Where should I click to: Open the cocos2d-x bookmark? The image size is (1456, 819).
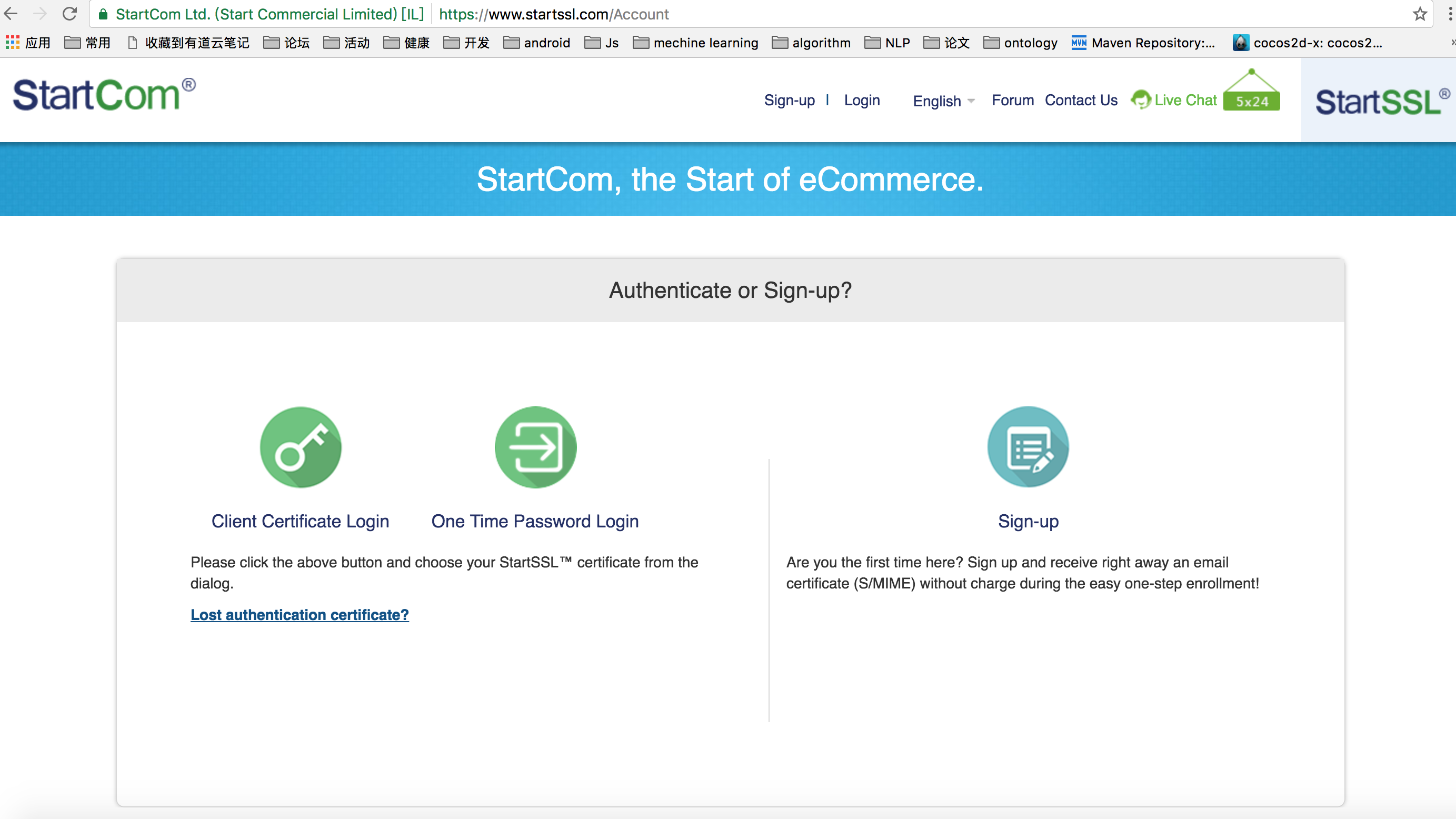coord(1308,43)
